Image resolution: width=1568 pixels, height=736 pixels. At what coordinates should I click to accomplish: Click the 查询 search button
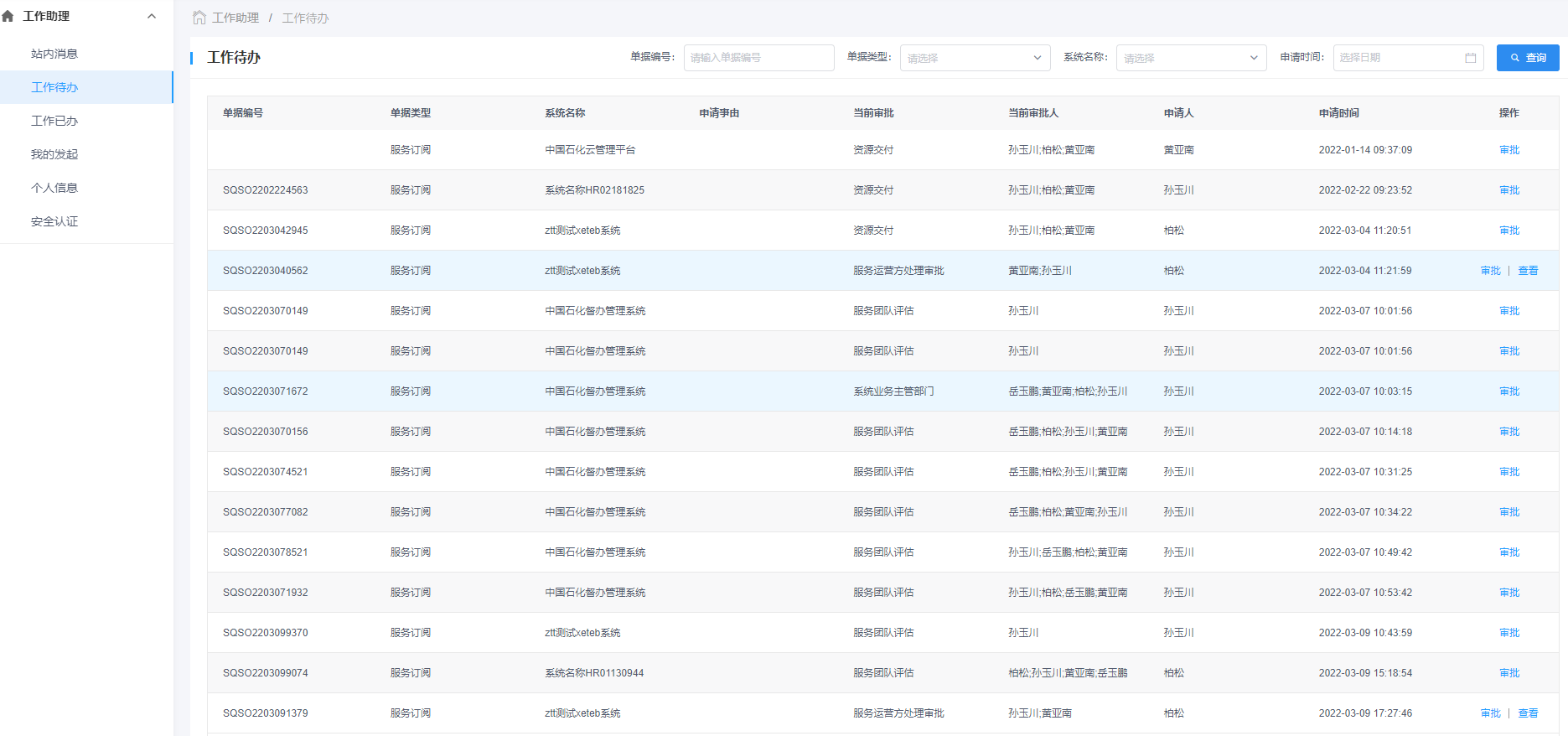[1528, 58]
